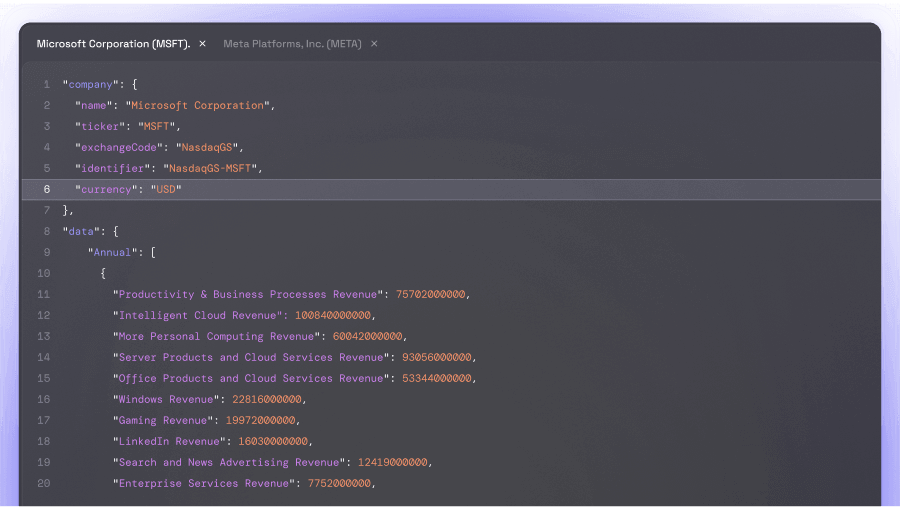The image size is (900, 507).
Task: Click the value 22816000000
Action: point(267,399)
